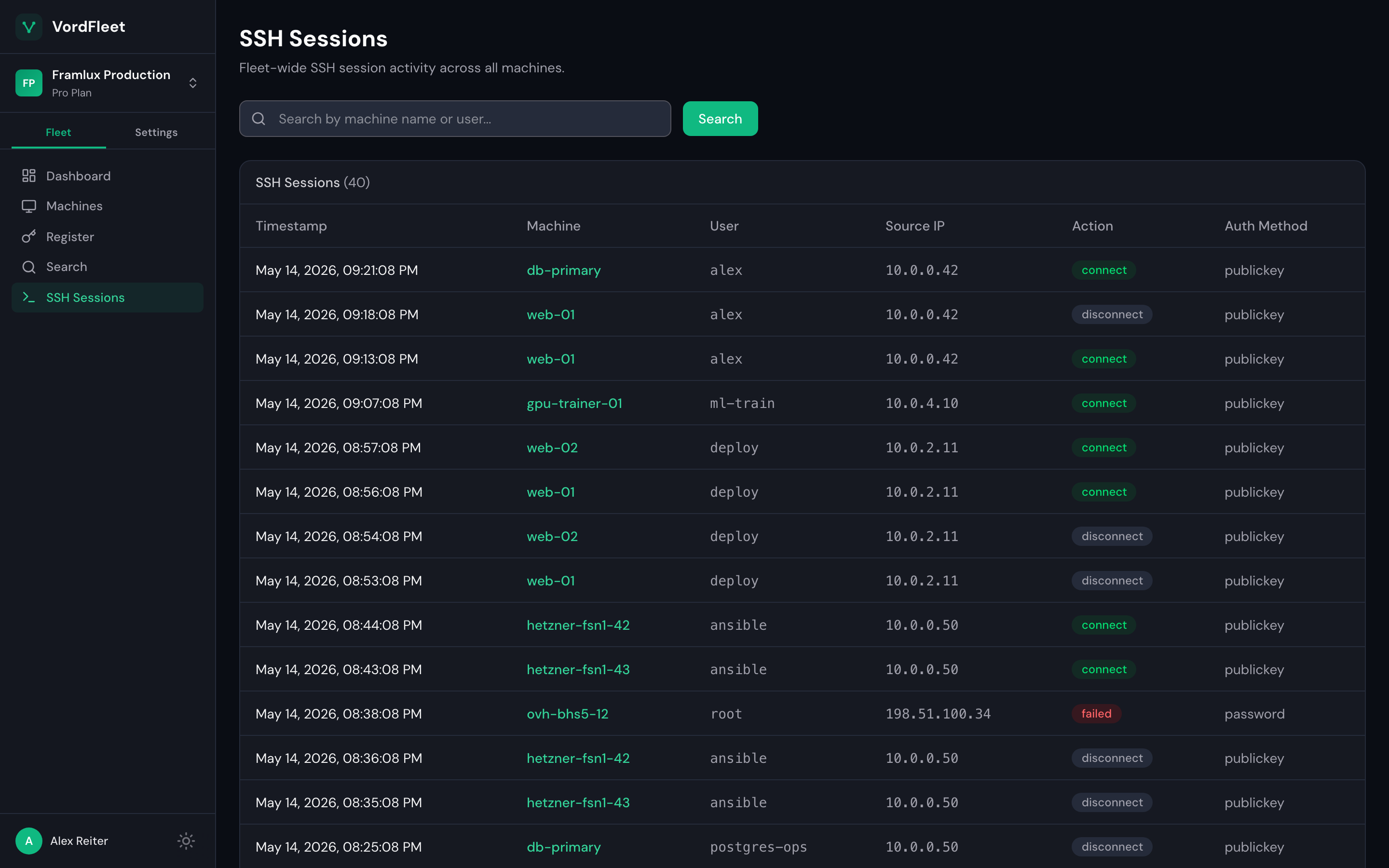Open the ovh-bhs5-12 machine link

pos(568,714)
